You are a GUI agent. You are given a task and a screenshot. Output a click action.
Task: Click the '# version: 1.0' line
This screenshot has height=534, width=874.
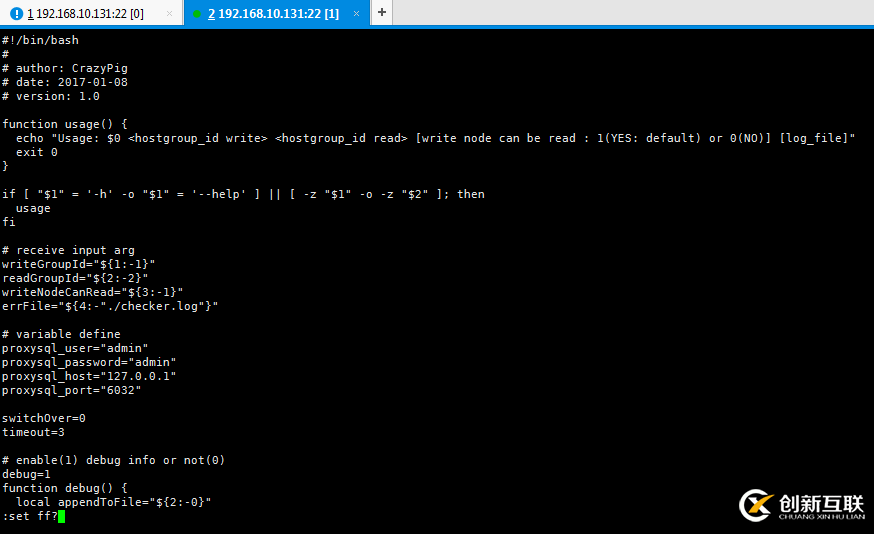51,96
